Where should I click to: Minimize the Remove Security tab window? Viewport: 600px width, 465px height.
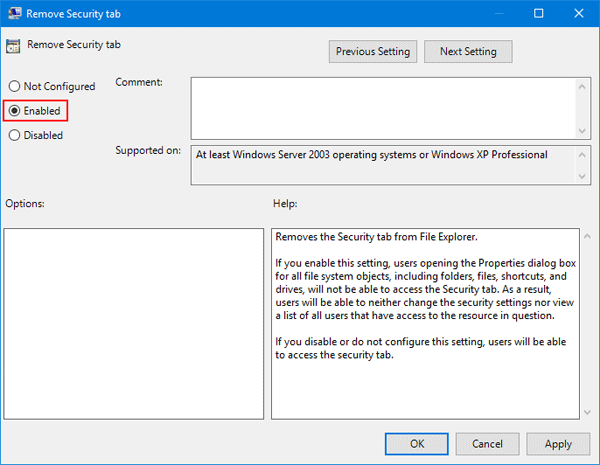click(494, 14)
